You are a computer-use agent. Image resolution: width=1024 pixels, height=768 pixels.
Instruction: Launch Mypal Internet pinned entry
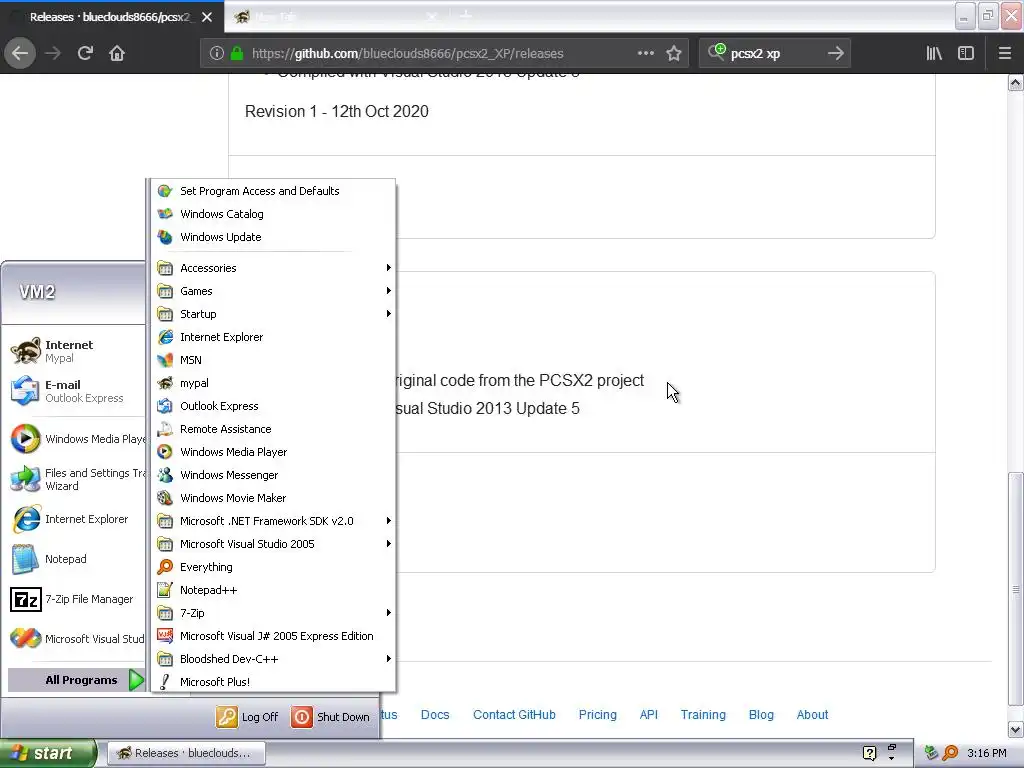coord(77,351)
